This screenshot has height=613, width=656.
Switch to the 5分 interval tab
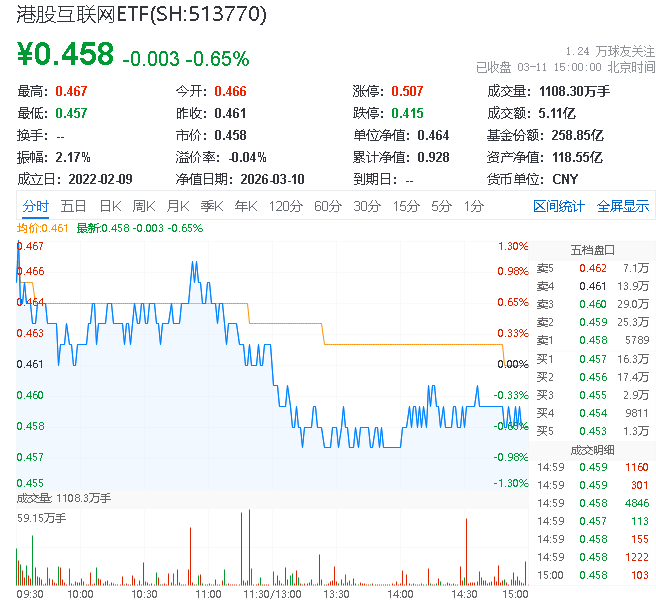pos(441,206)
